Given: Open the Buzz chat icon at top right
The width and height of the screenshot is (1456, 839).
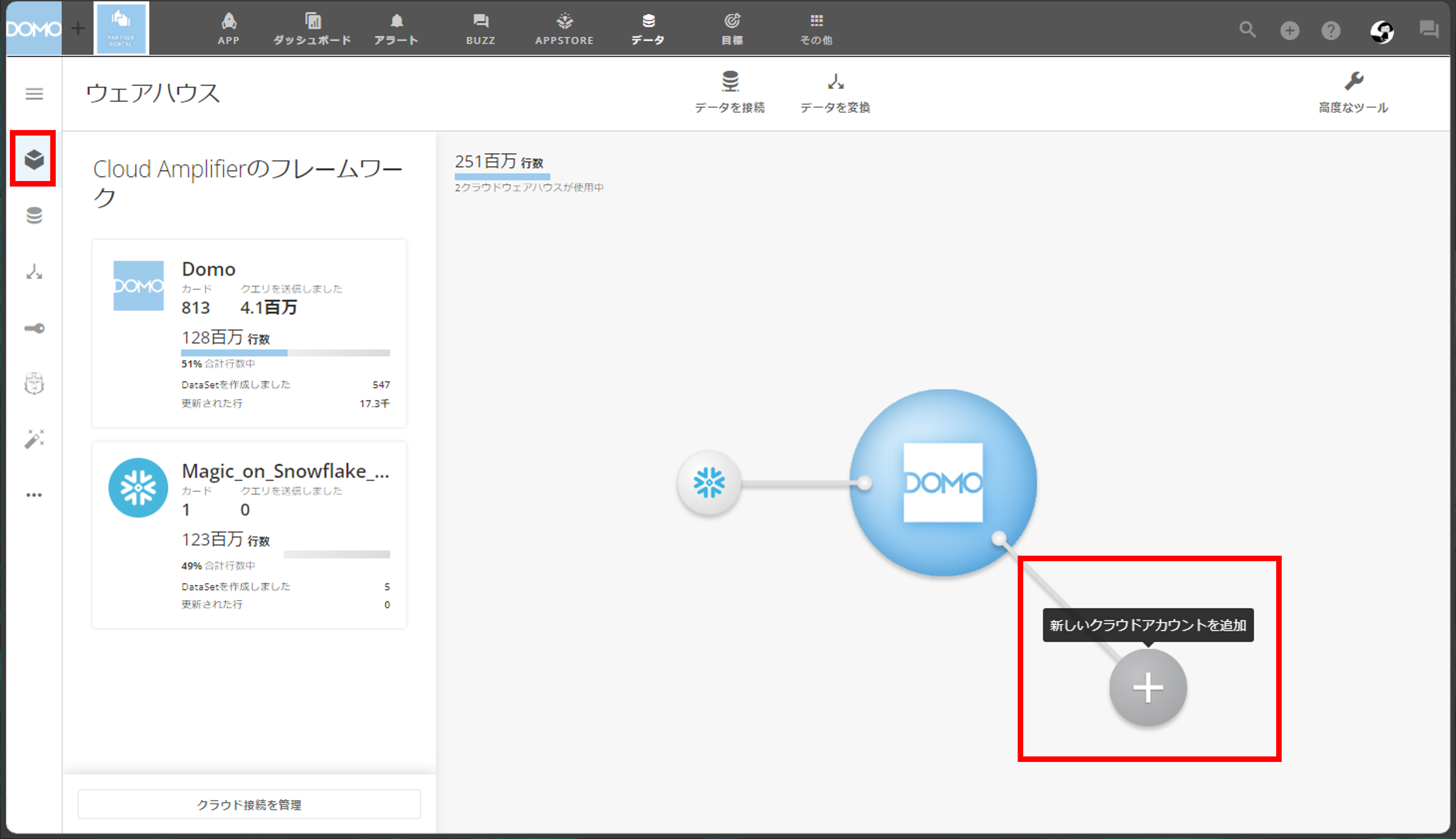Looking at the screenshot, I should [x=1429, y=29].
